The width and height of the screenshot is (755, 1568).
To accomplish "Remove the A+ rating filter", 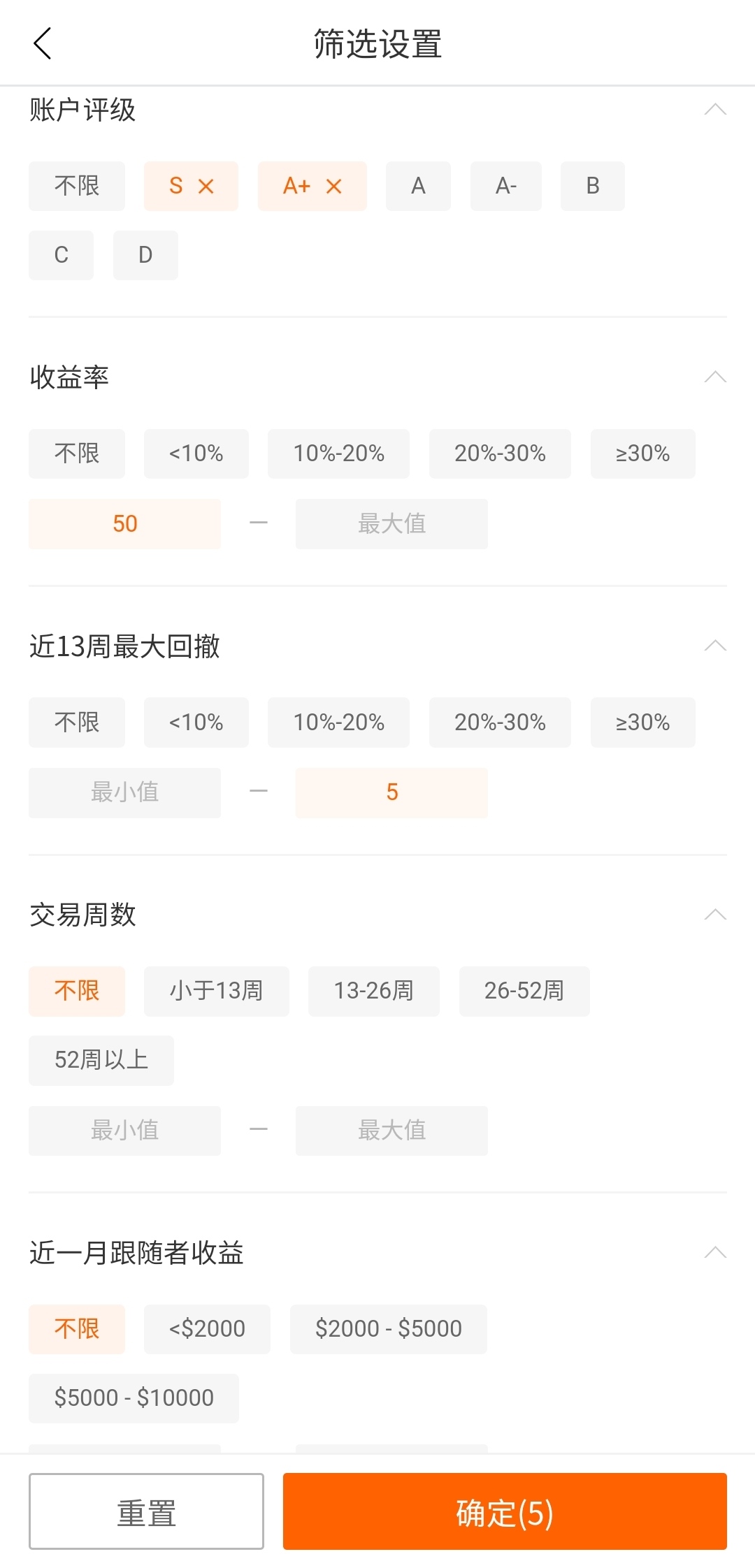I will pyautogui.click(x=334, y=187).
